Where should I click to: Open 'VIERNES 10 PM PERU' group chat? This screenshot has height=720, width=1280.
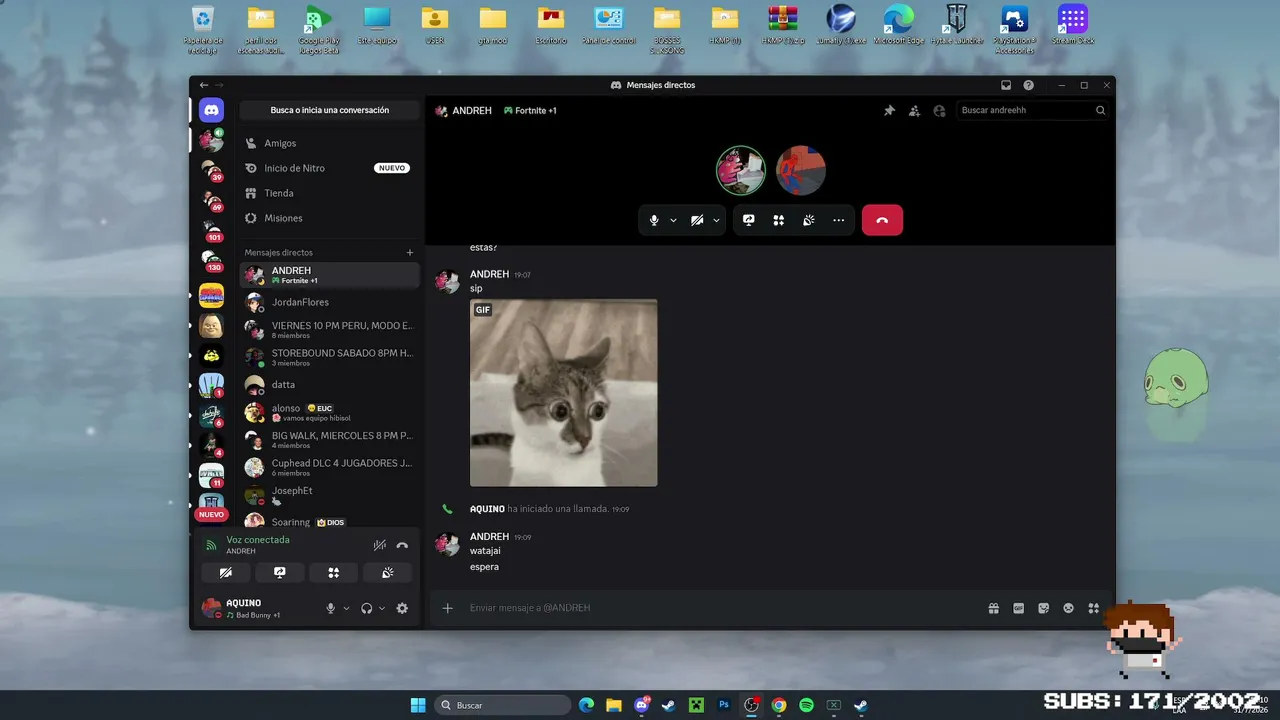329,330
